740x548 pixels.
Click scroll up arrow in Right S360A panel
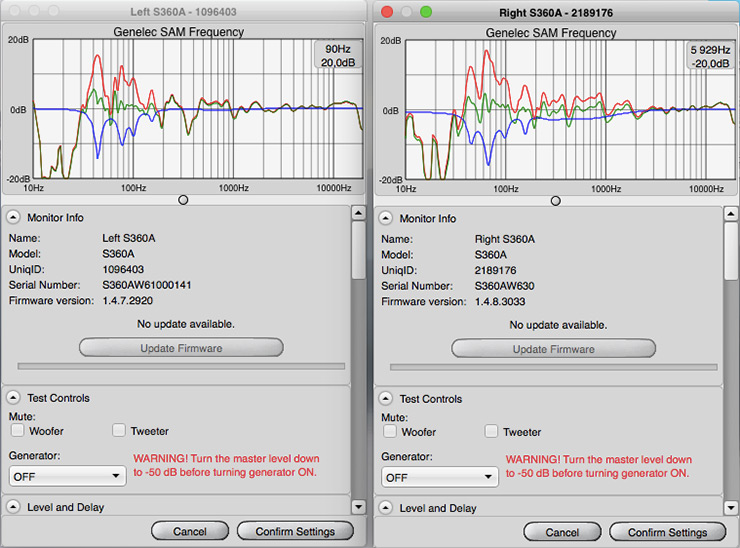[731, 214]
